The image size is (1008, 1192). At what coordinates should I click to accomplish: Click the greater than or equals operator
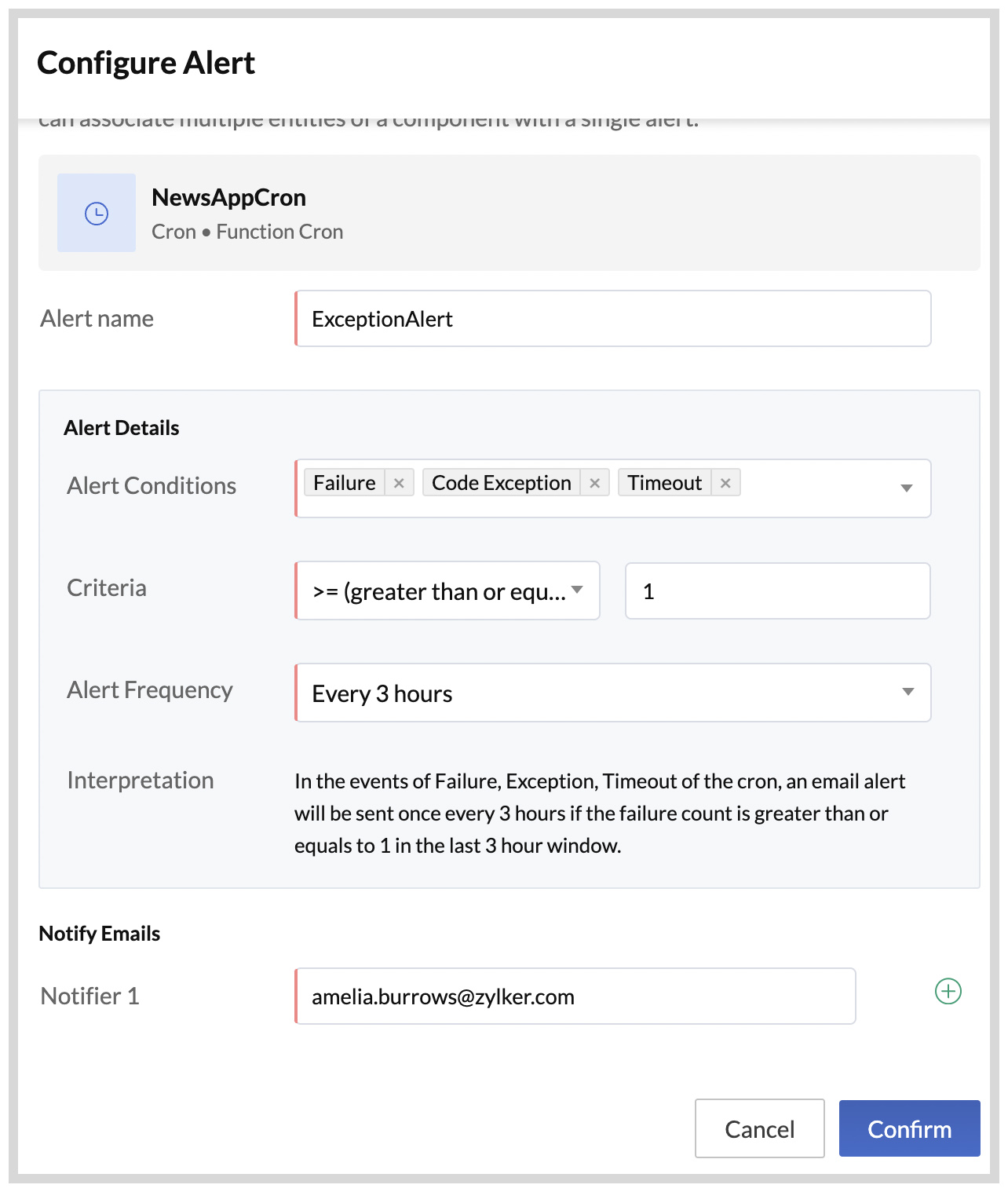point(440,591)
